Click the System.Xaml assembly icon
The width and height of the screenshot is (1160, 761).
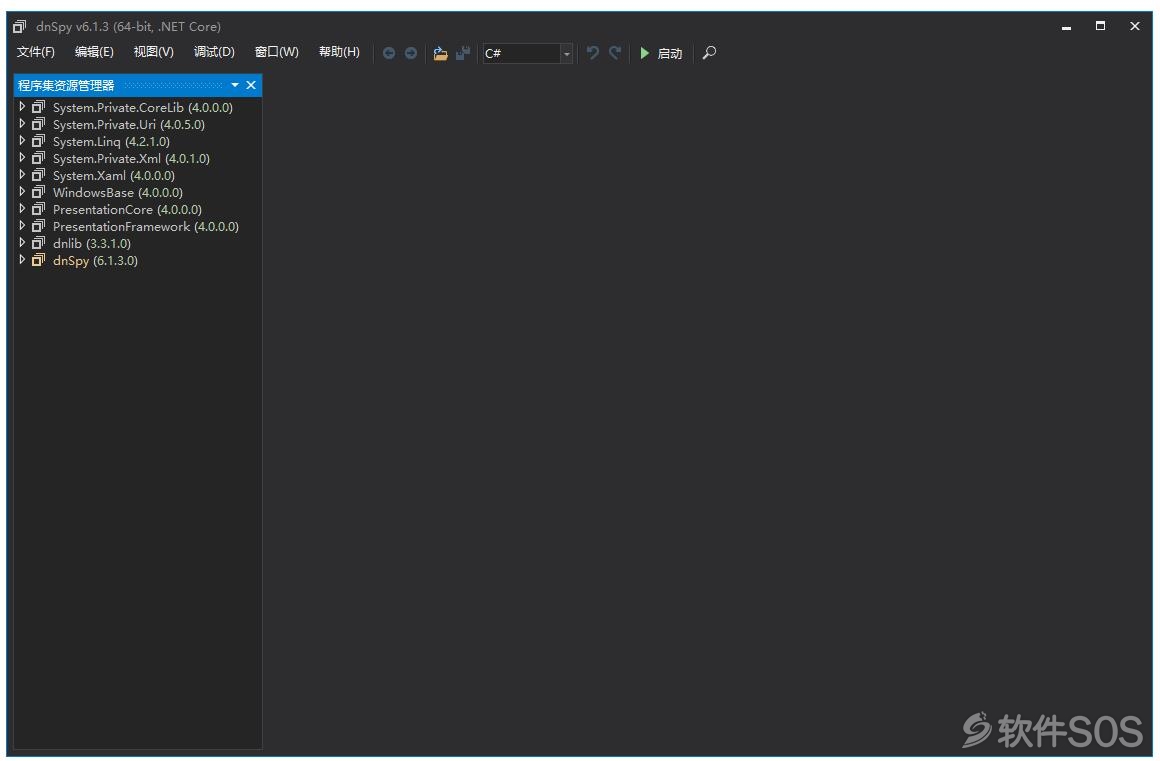(x=38, y=175)
